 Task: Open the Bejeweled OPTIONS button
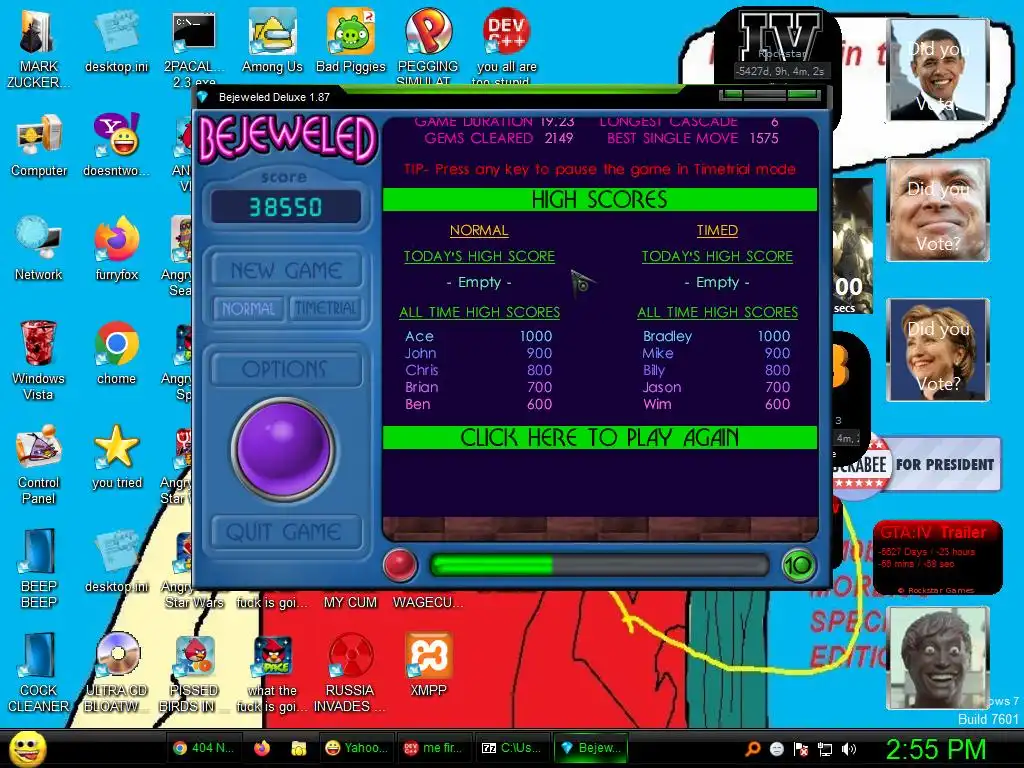286,370
